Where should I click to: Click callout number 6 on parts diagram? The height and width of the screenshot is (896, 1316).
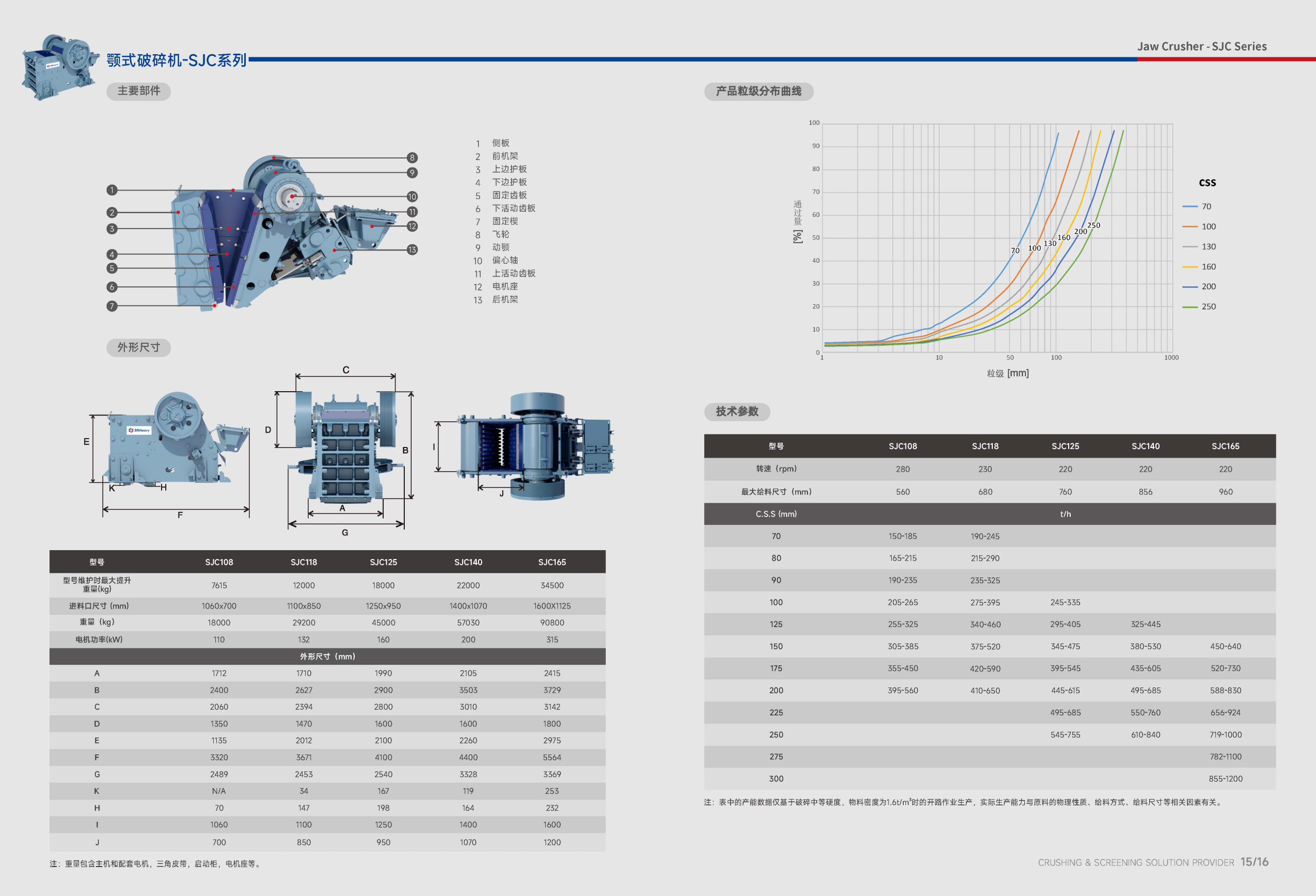click(x=112, y=287)
